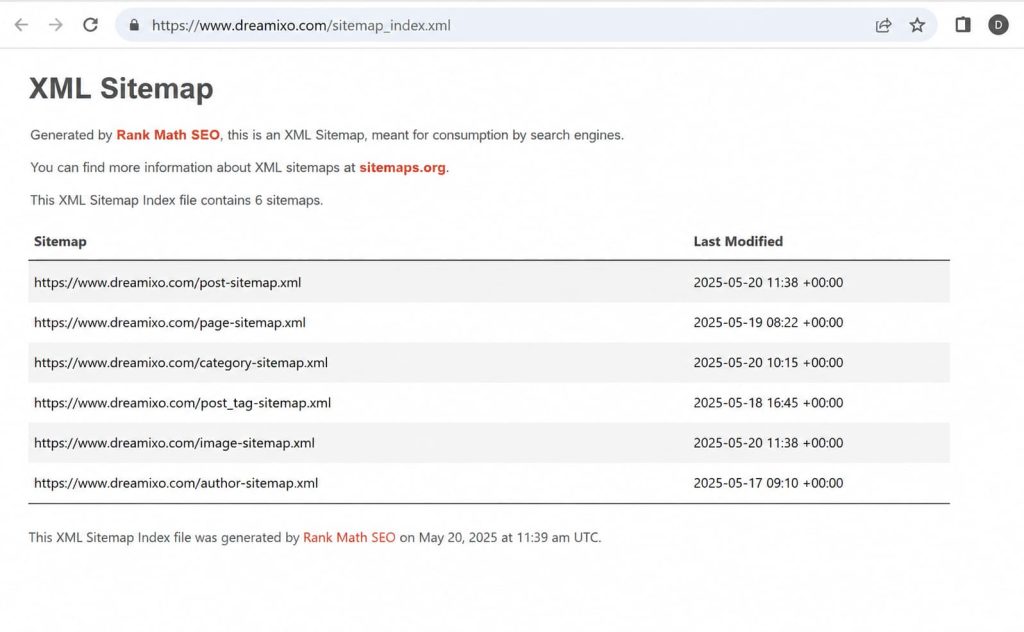1024x632 pixels.
Task: Share this page using the share icon
Action: pos(883,25)
